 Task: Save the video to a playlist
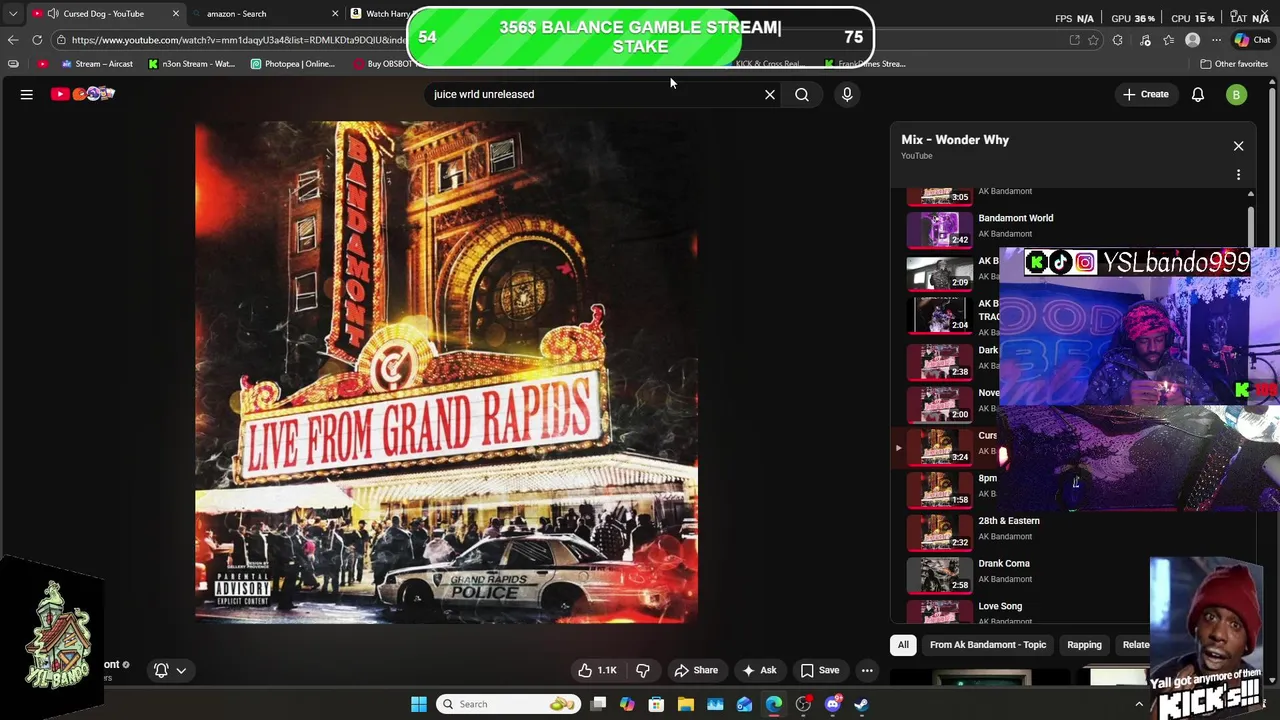tap(820, 670)
